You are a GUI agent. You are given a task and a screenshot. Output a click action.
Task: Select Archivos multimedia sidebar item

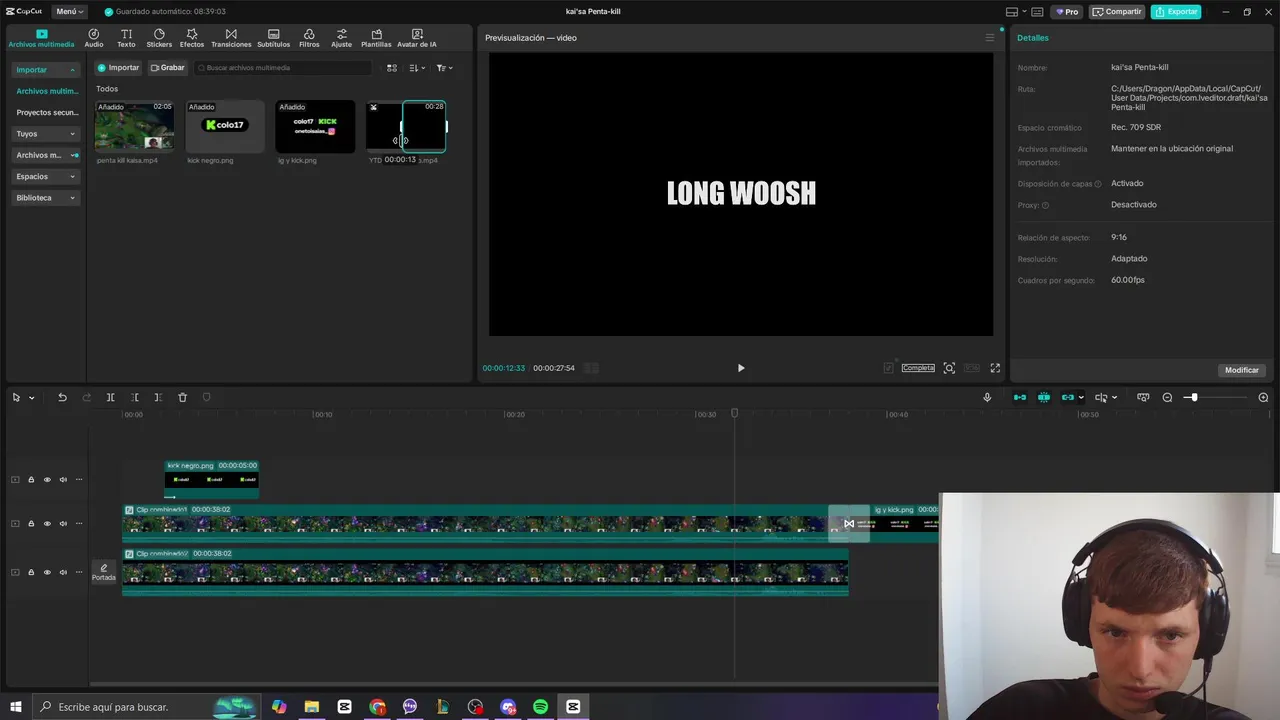tap(46, 91)
